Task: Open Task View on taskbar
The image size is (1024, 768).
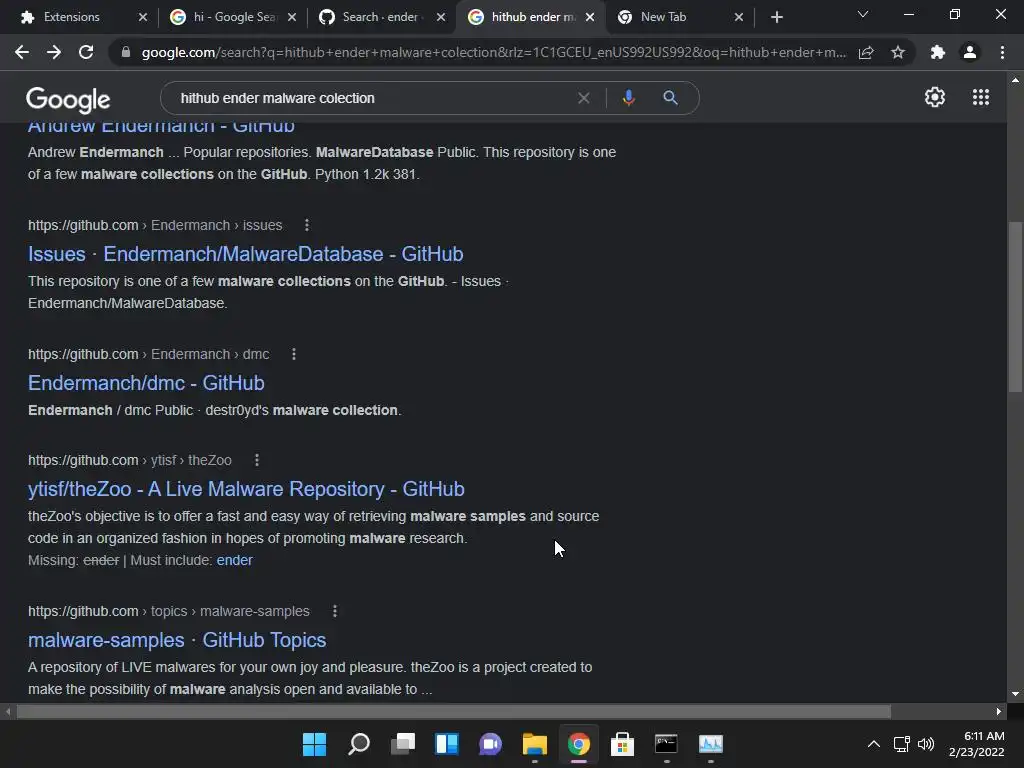Action: pos(403,744)
